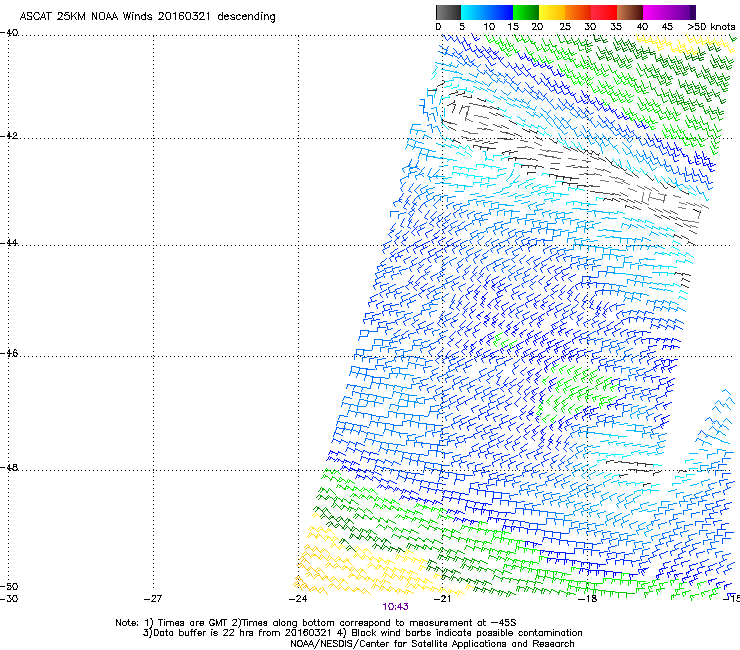Click the cyan-blue 5-15 knots legend segment
This screenshot has height=650, width=740.
point(487,12)
